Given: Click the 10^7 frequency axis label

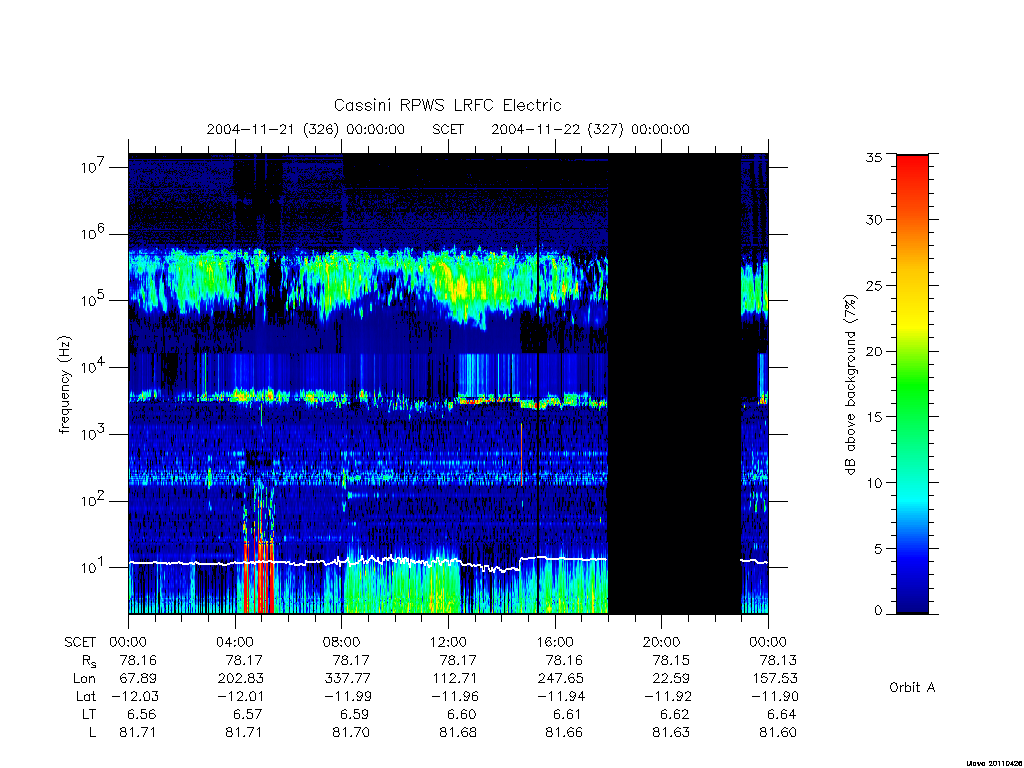Looking at the screenshot, I should 94,167.
